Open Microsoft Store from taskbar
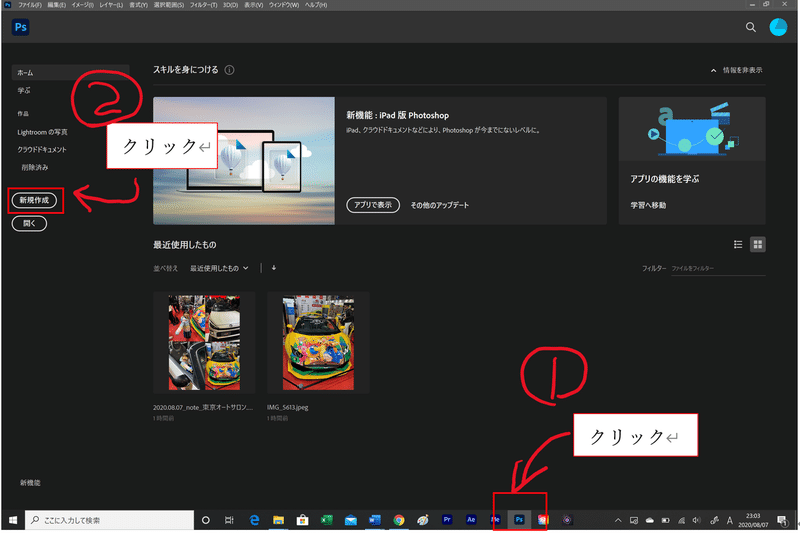Screen dimensions: 800x533 (303, 520)
